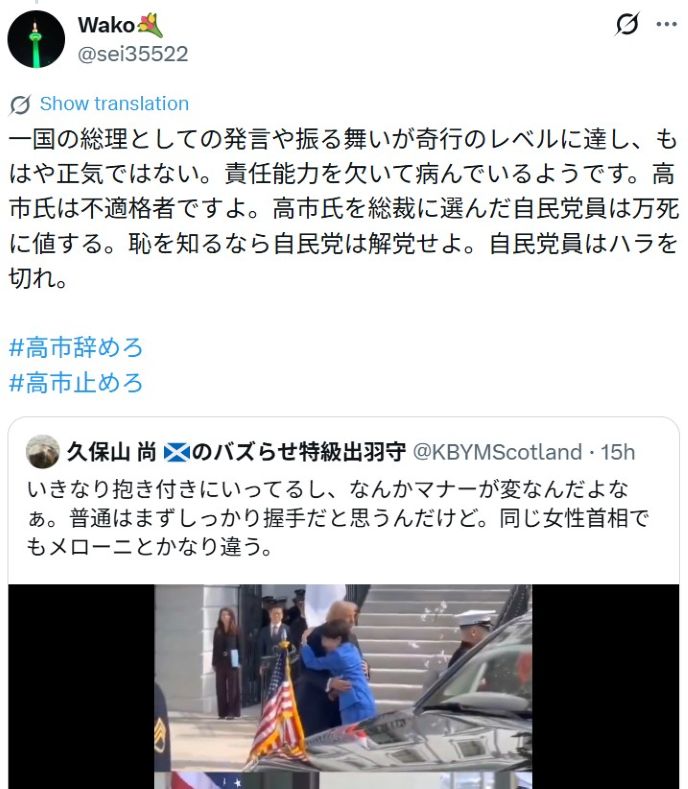
Task: Click the quoted author name 久保山 尚
Action: click(111, 452)
